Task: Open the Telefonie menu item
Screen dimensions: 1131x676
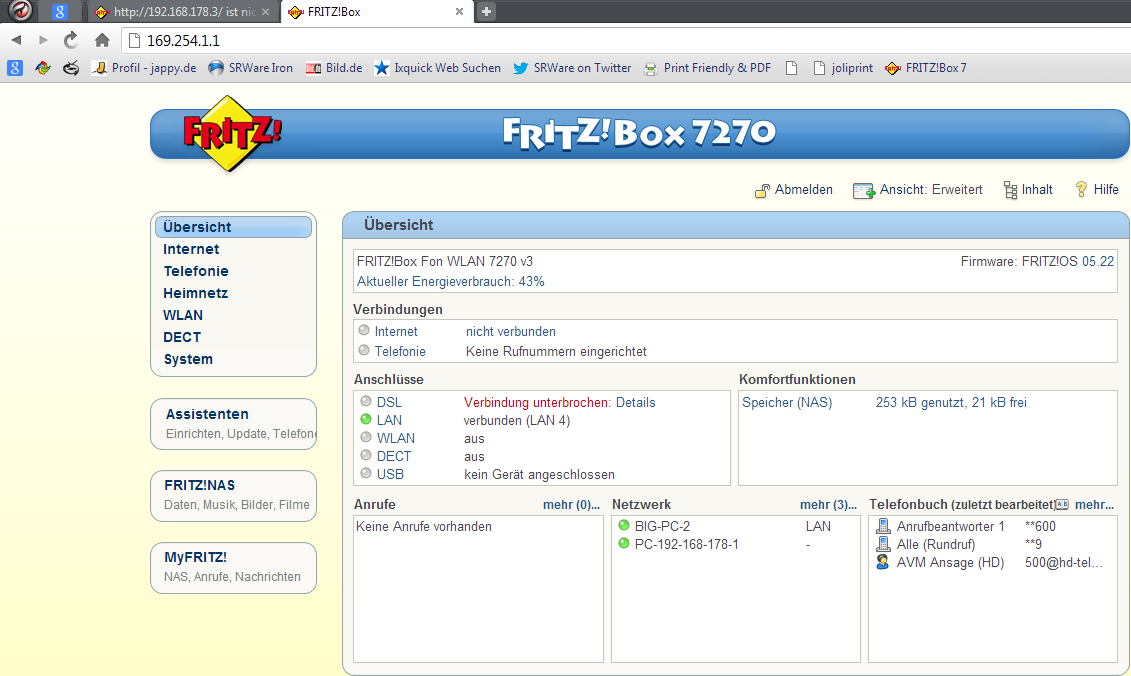Action: click(x=195, y=271)
